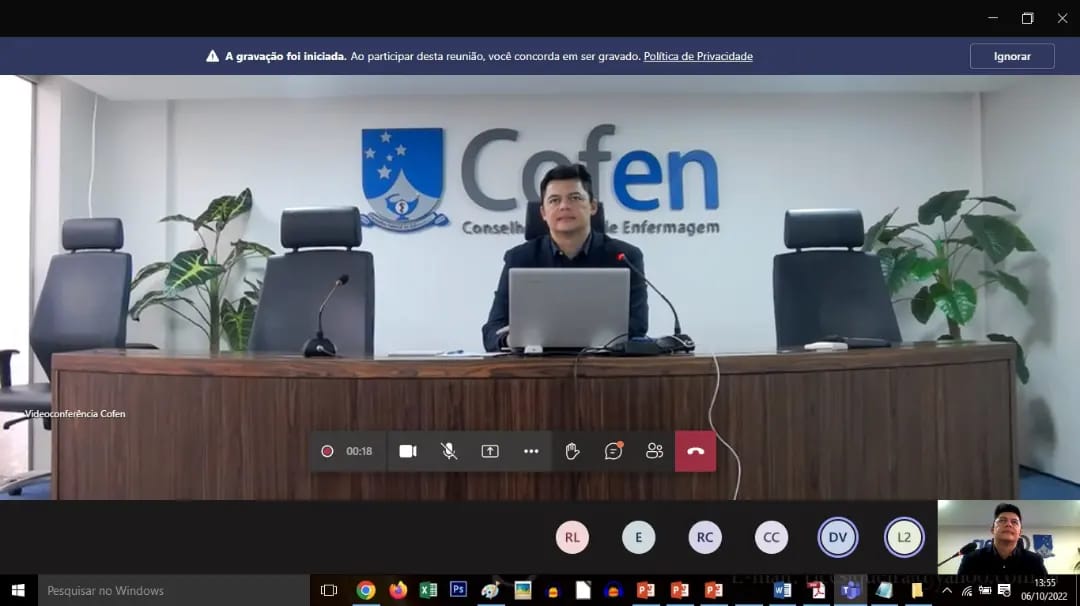Check battery status in system tray

point(985,590)
